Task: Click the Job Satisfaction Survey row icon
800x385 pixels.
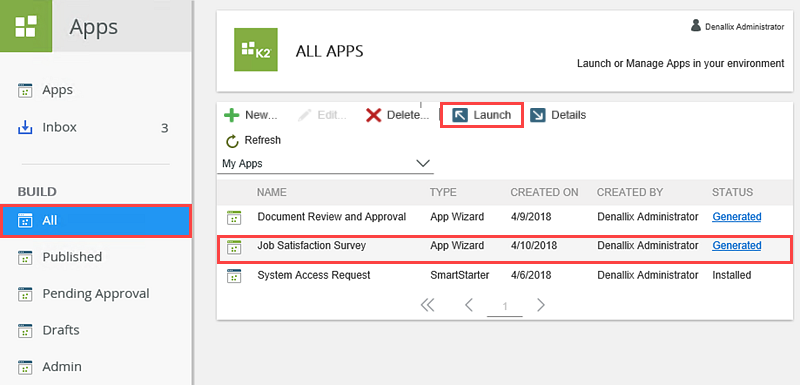Action: [234, 247]
